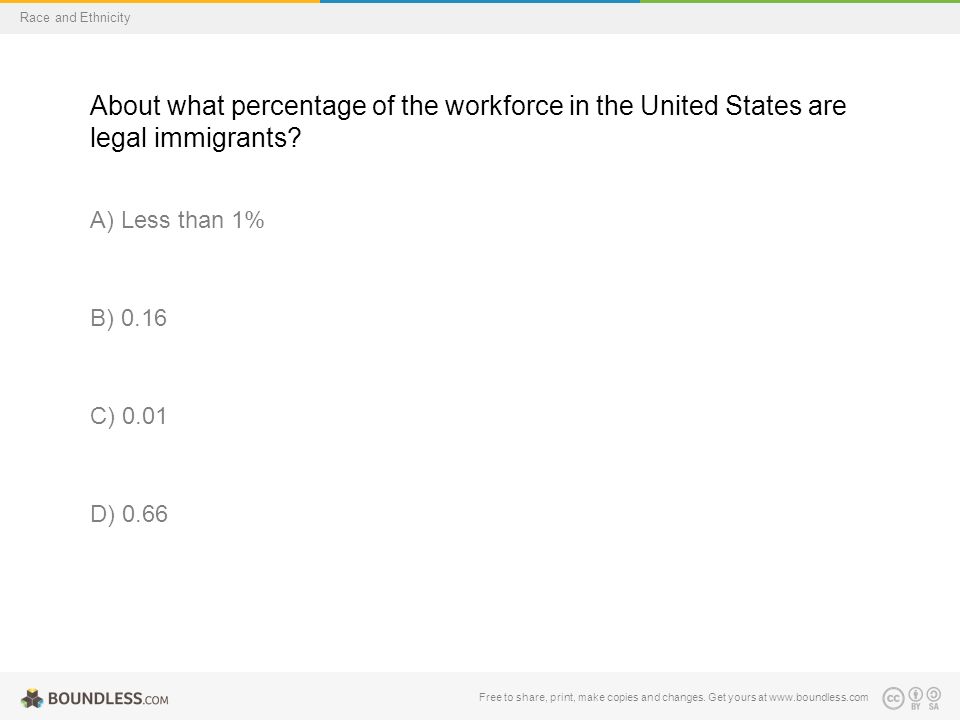Click the 'Free to share, print' footer text
Screen dimensions: 960x720
coord(527,697)
